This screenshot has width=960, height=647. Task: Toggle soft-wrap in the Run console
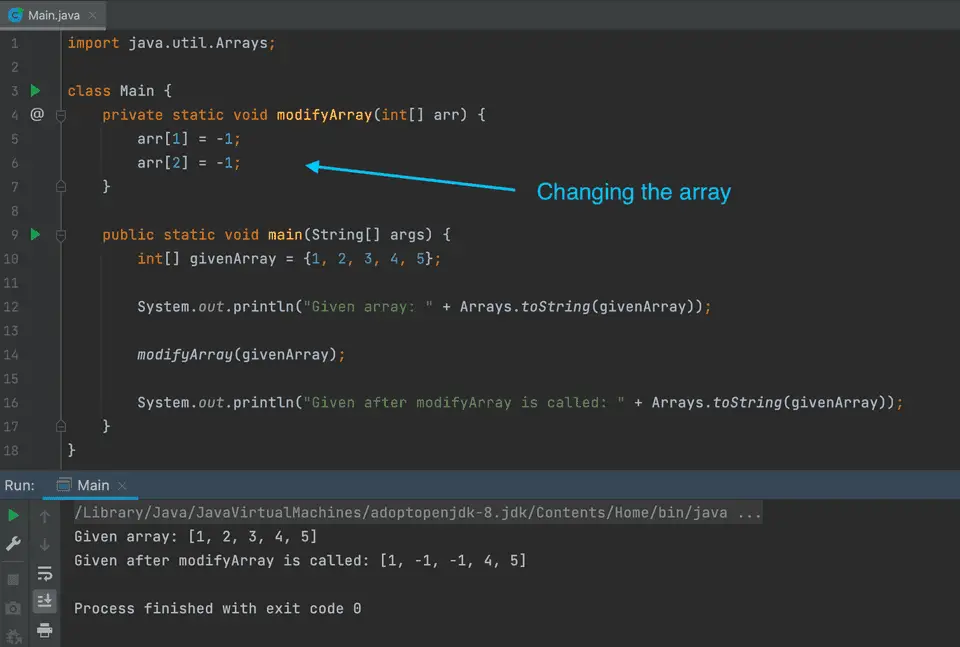(45, 573)
